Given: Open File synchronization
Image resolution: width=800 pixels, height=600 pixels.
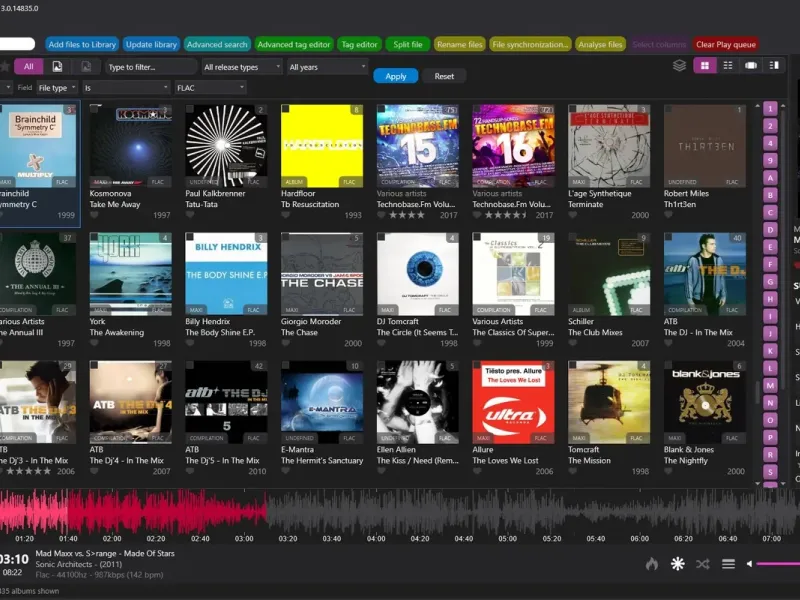Looking at the screenshot, I should tap(530, 44).
